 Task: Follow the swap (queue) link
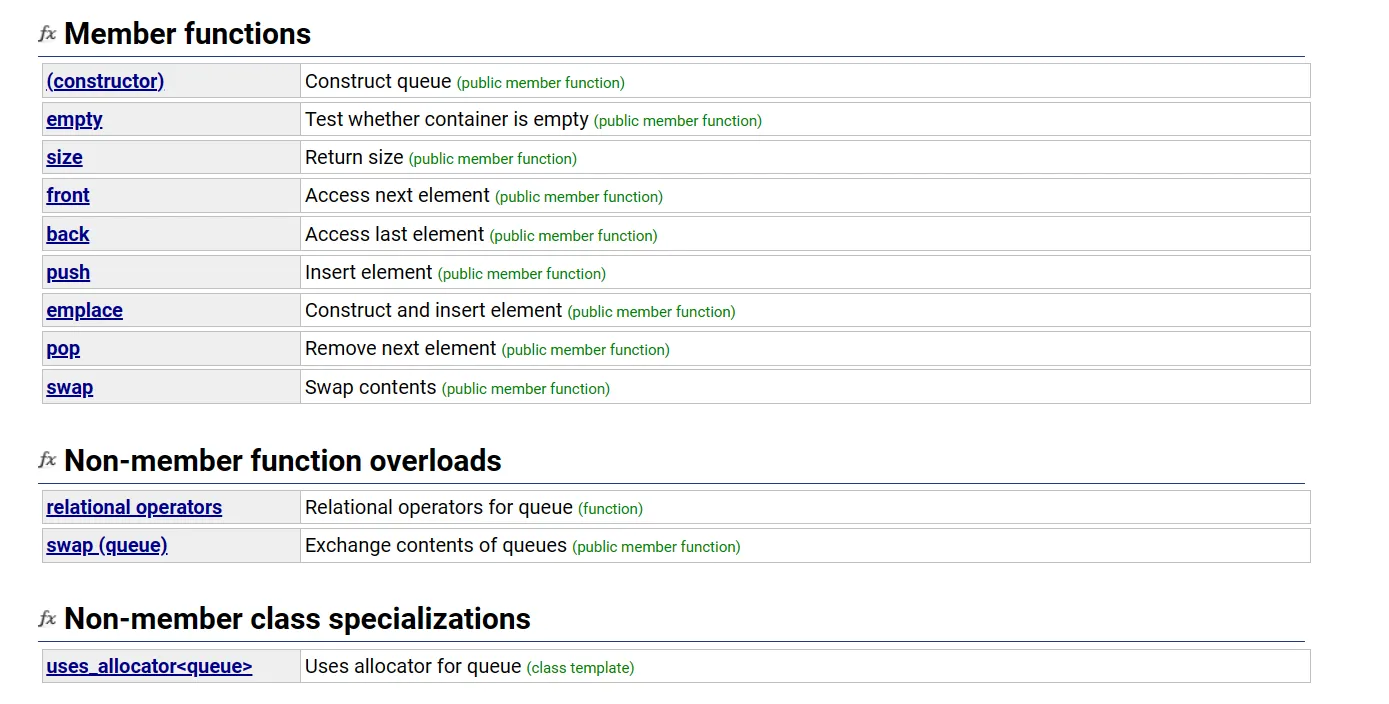(107, 545)
